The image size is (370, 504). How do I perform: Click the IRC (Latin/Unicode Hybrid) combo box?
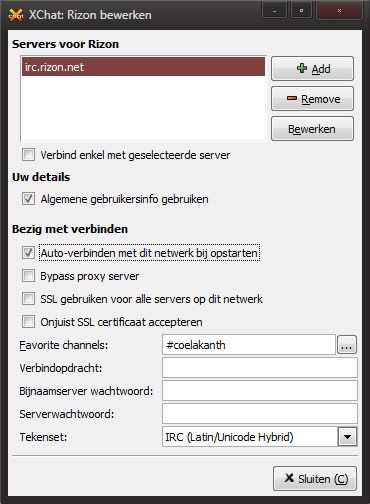259,437
